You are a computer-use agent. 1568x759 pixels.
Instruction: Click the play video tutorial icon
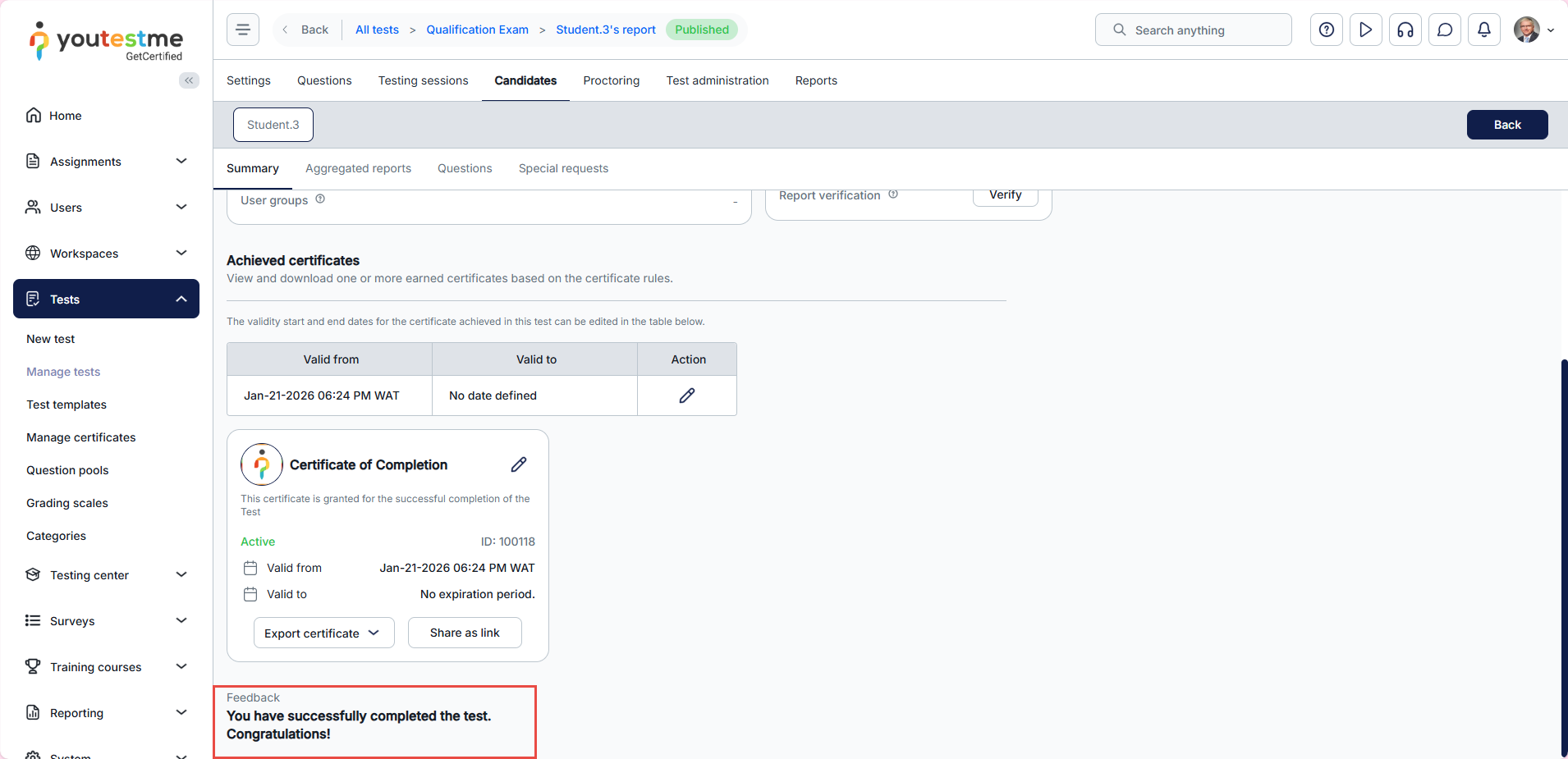(x=1366, y=30)
